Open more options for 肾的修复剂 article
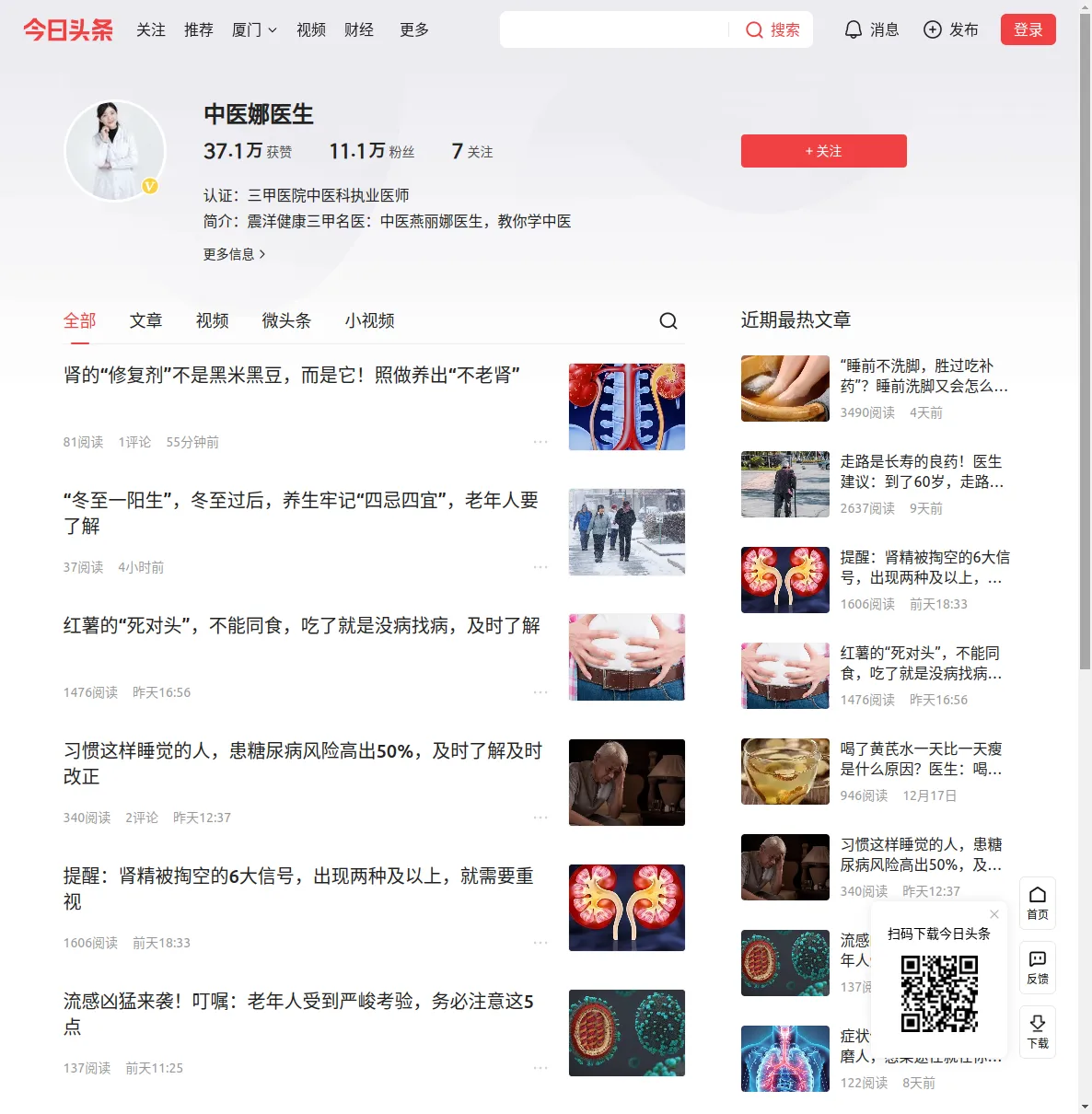This screenshot has width=1092, height=1114. pyautogui.click(x=540, y=442)
